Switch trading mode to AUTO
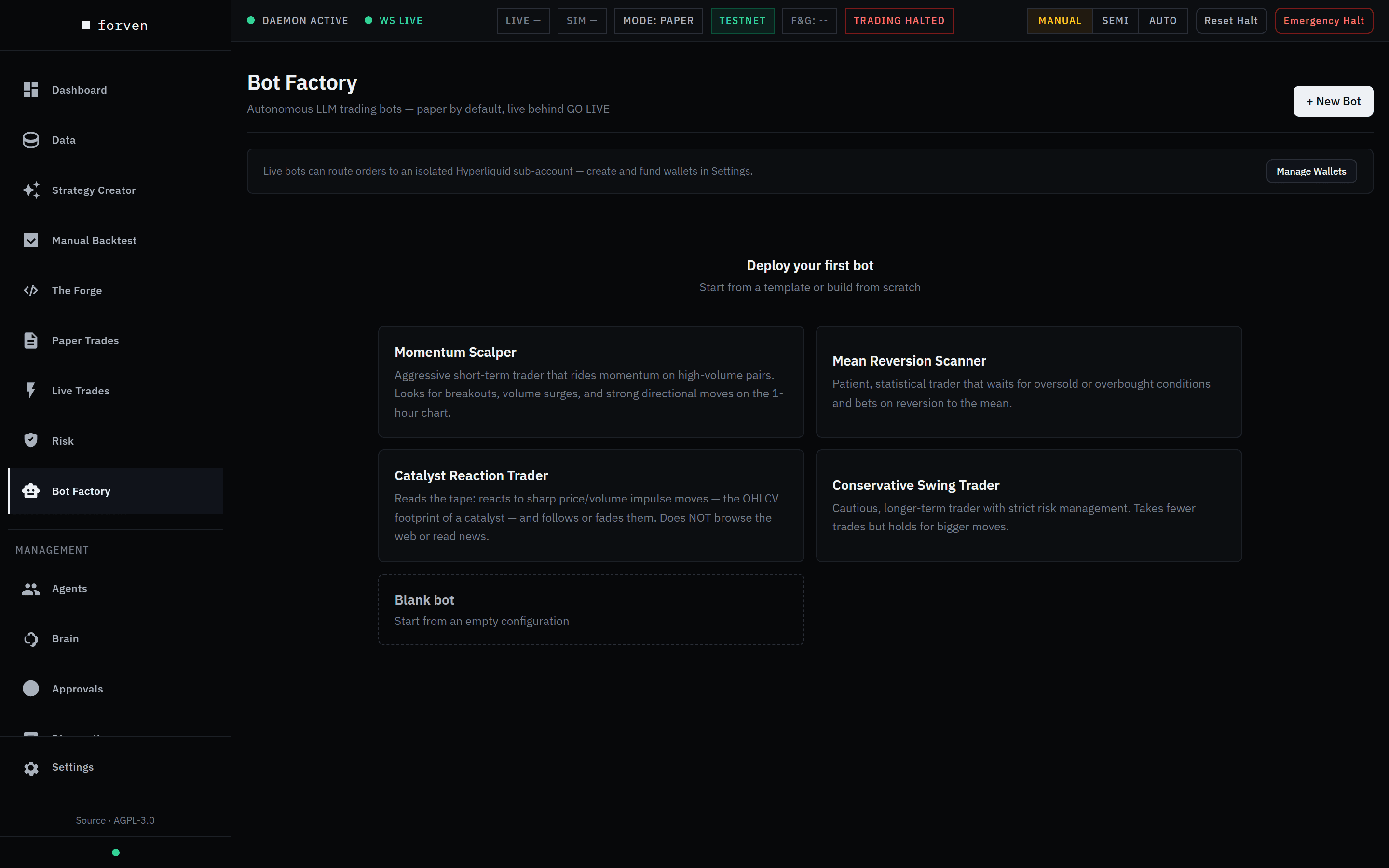Screen dimensions: 1389x868 (1163, 21)
